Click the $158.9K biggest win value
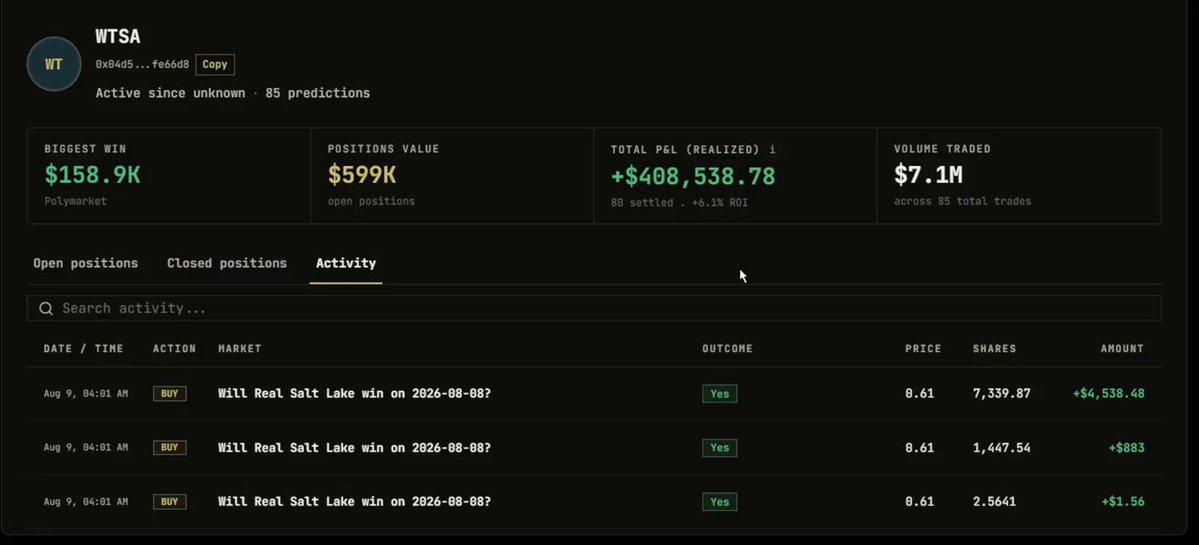 [x=93, y=175]
